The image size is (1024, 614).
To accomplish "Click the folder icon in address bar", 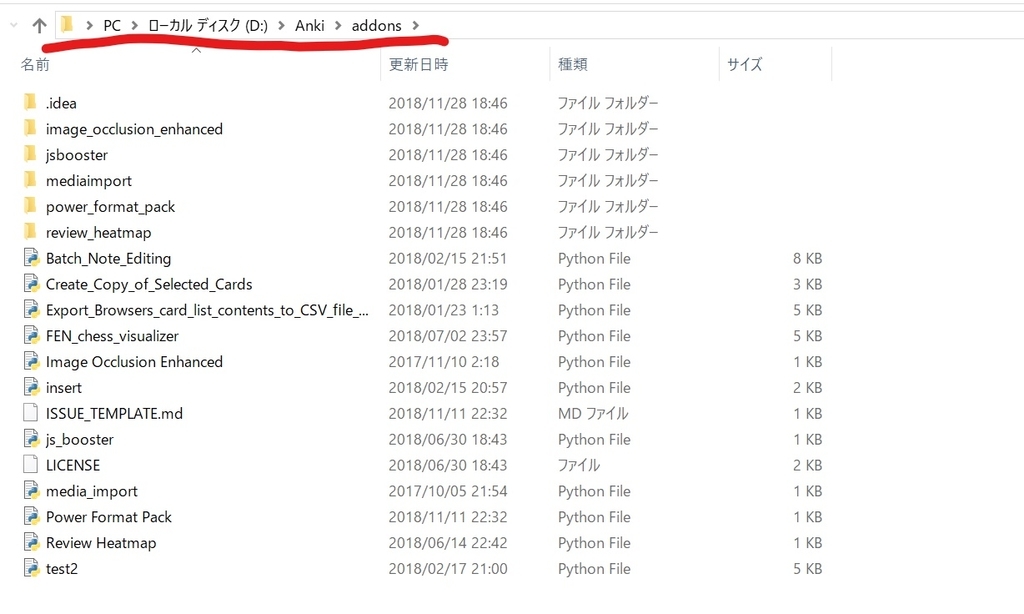I will pyautogui.click(x=67, y=25).
